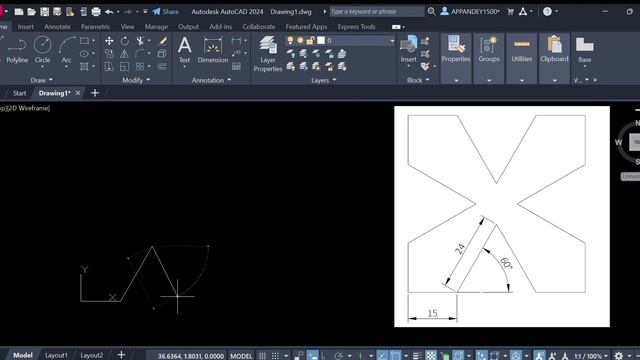Sign in menu APPANDEY1500

(470, 11)
